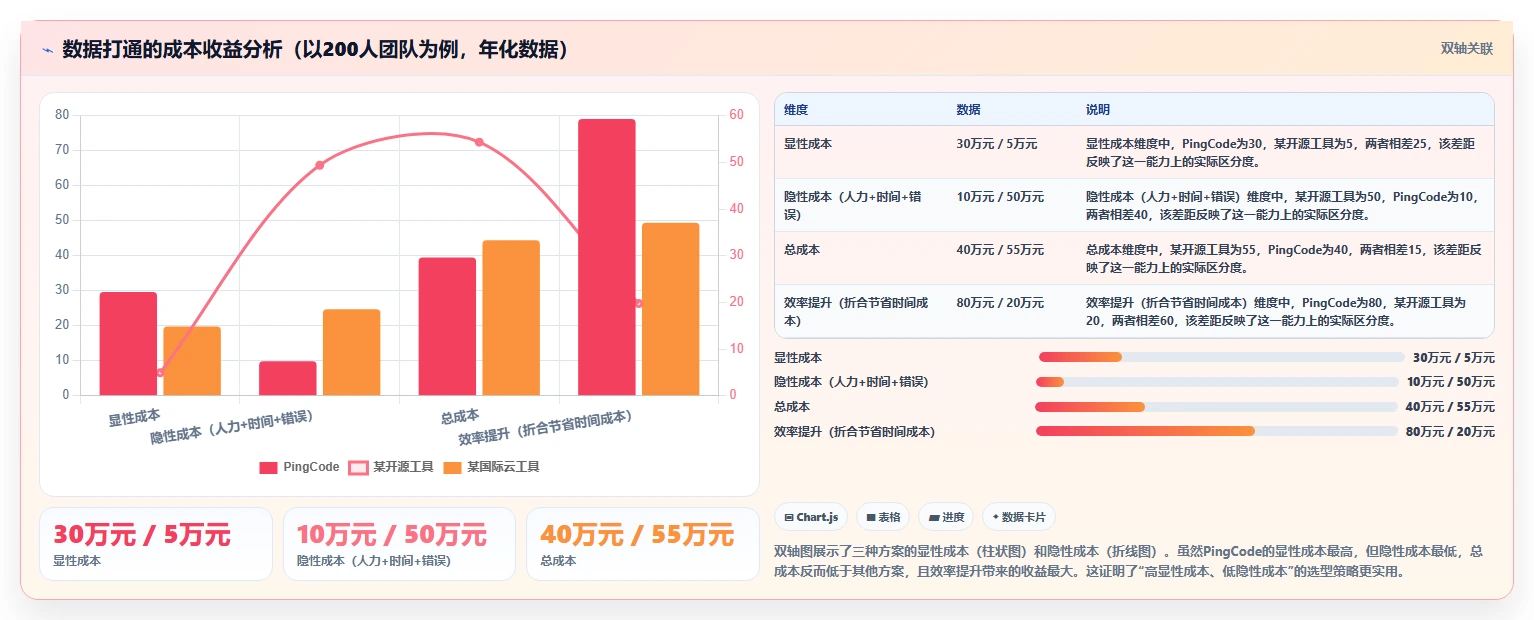Click the 显性成本 progress bar

tap(1222, 357)
